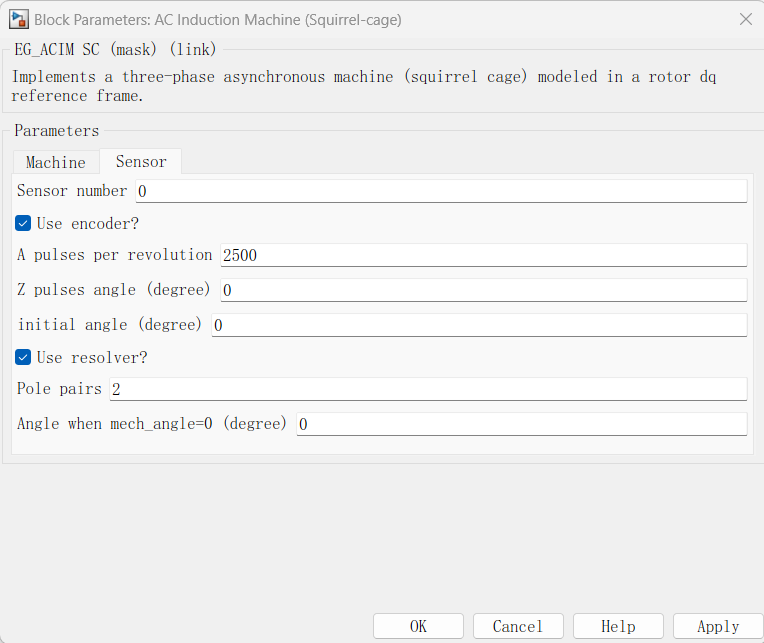The height and width of the screenshot is (643, 764).
Task: Click the Z pulses angle field
Action: click(x=483, y=290)
